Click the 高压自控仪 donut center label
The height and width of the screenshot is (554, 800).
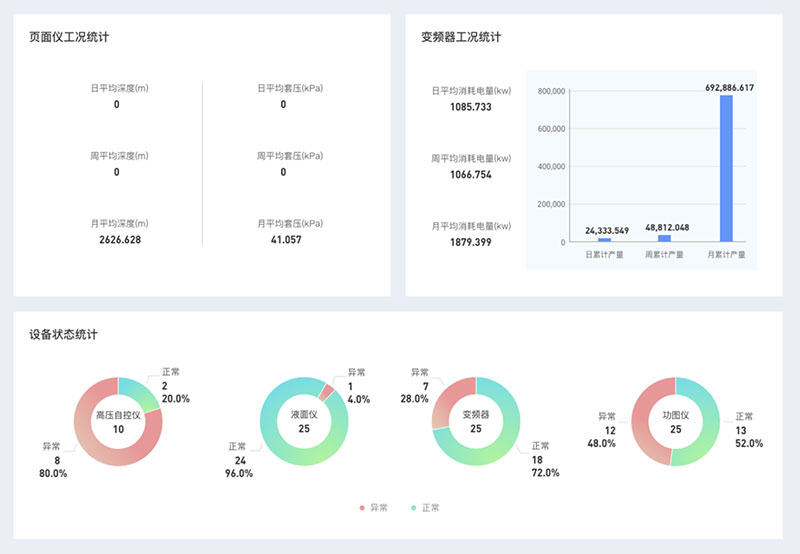(118, 422)
